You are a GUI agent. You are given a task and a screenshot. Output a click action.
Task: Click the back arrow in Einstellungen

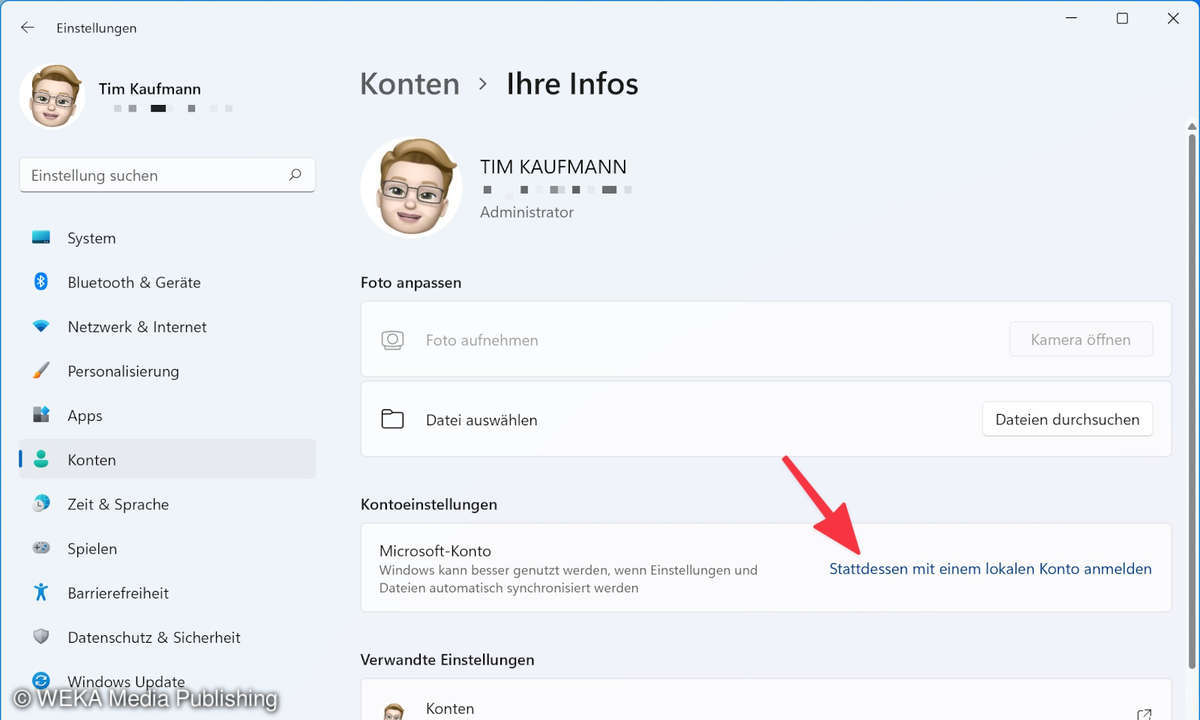[x=27, y=27]
